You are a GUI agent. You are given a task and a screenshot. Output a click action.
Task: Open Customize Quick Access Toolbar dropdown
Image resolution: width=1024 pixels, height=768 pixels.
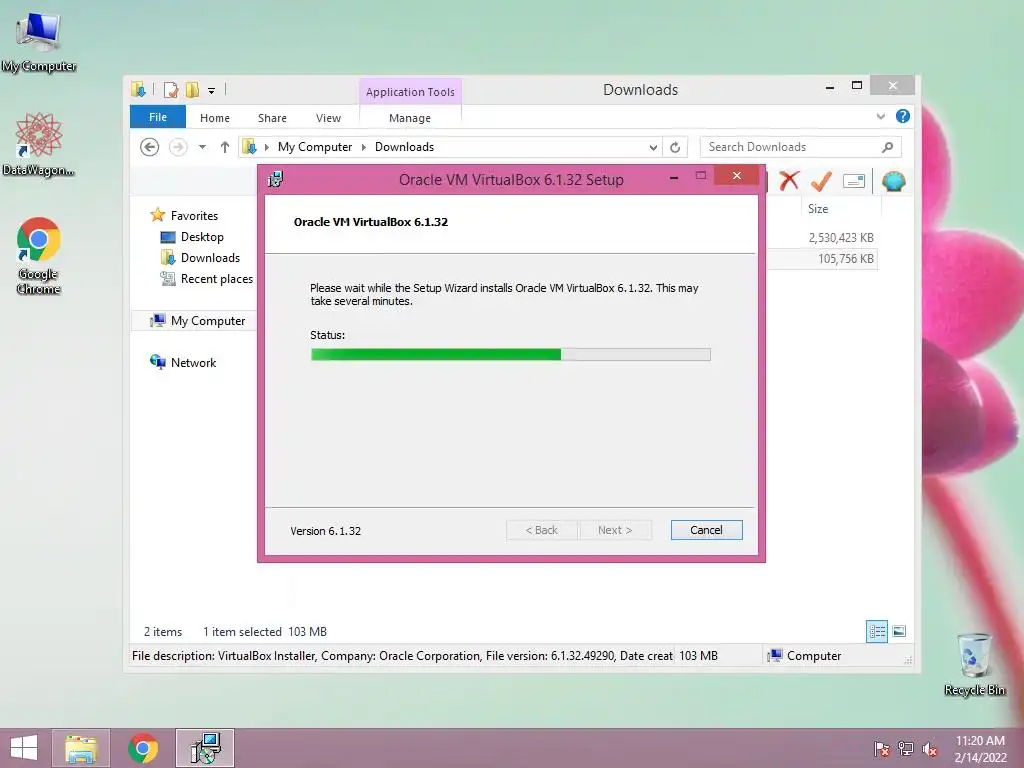coord(212,91)
